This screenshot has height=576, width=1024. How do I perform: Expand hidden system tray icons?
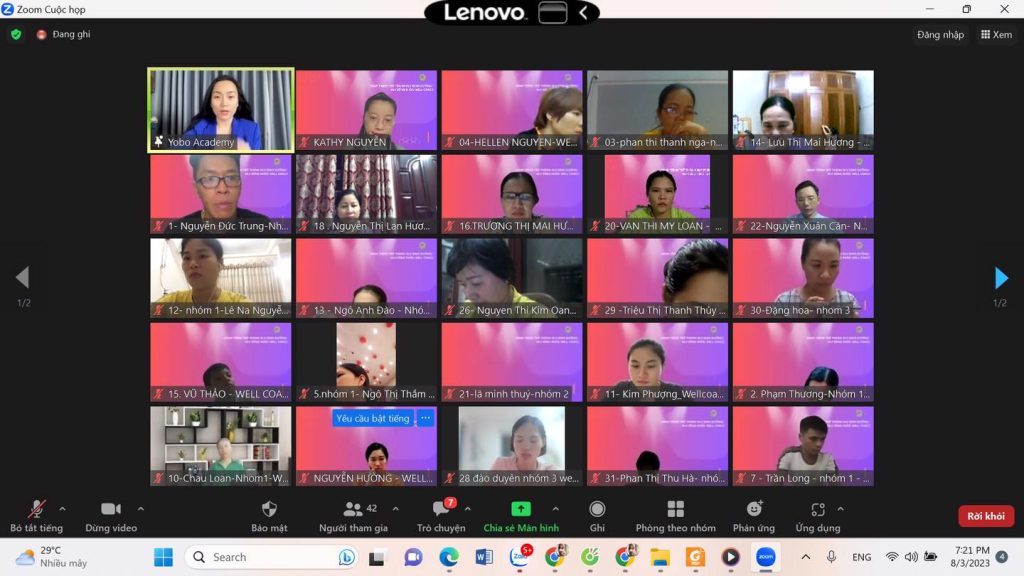pyautogui.click(x=806, y=556)
